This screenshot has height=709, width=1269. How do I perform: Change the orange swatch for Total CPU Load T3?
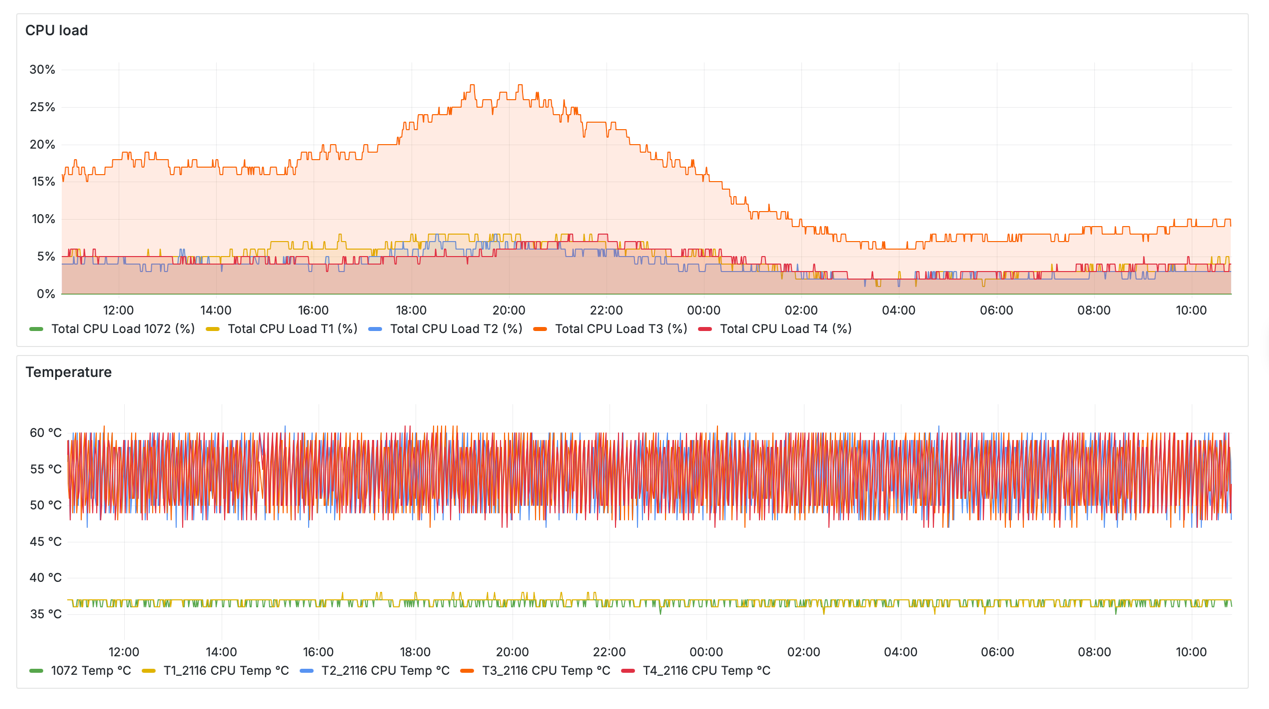pyautogui.click(x=540, y=329)
